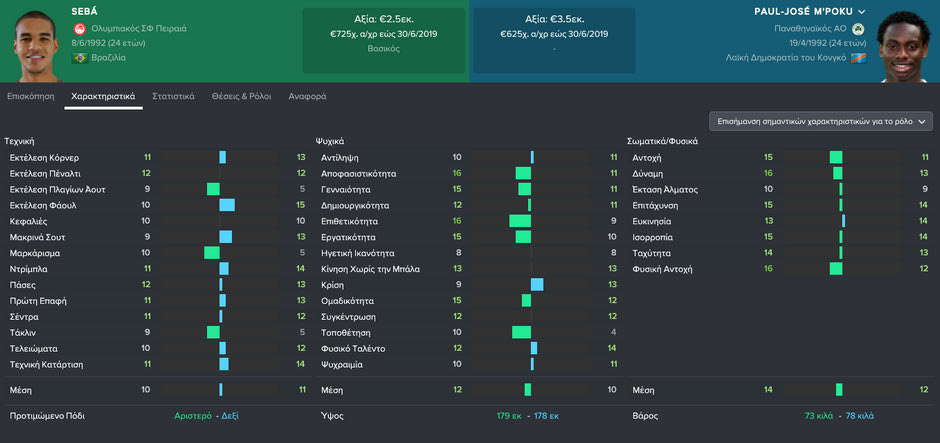Click the Brazil flag icon
Image resolution: width=940 pixels, height=443 pixels.
pyautogui.click(x=78, y=59)
